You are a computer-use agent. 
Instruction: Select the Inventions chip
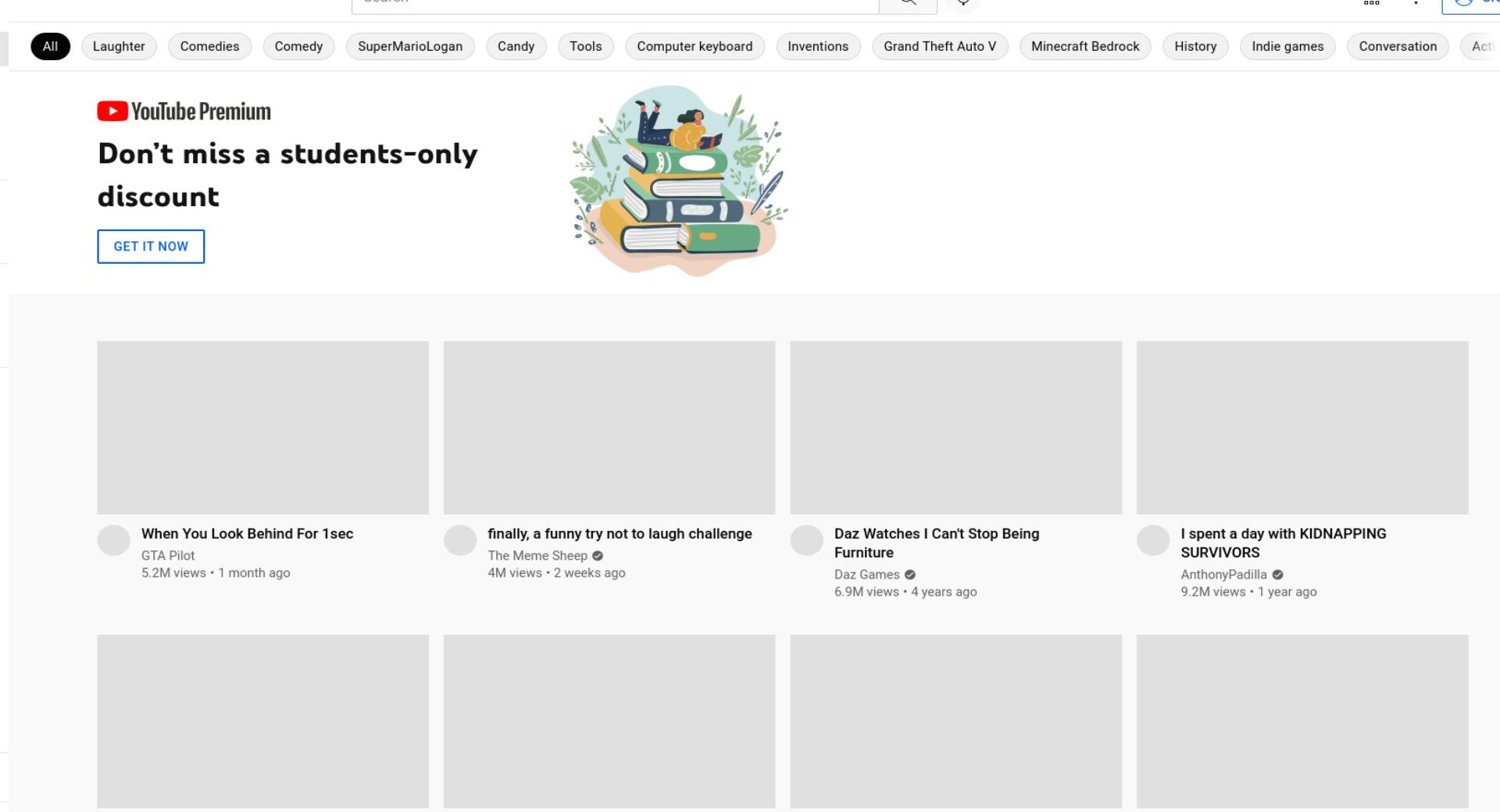818,46
